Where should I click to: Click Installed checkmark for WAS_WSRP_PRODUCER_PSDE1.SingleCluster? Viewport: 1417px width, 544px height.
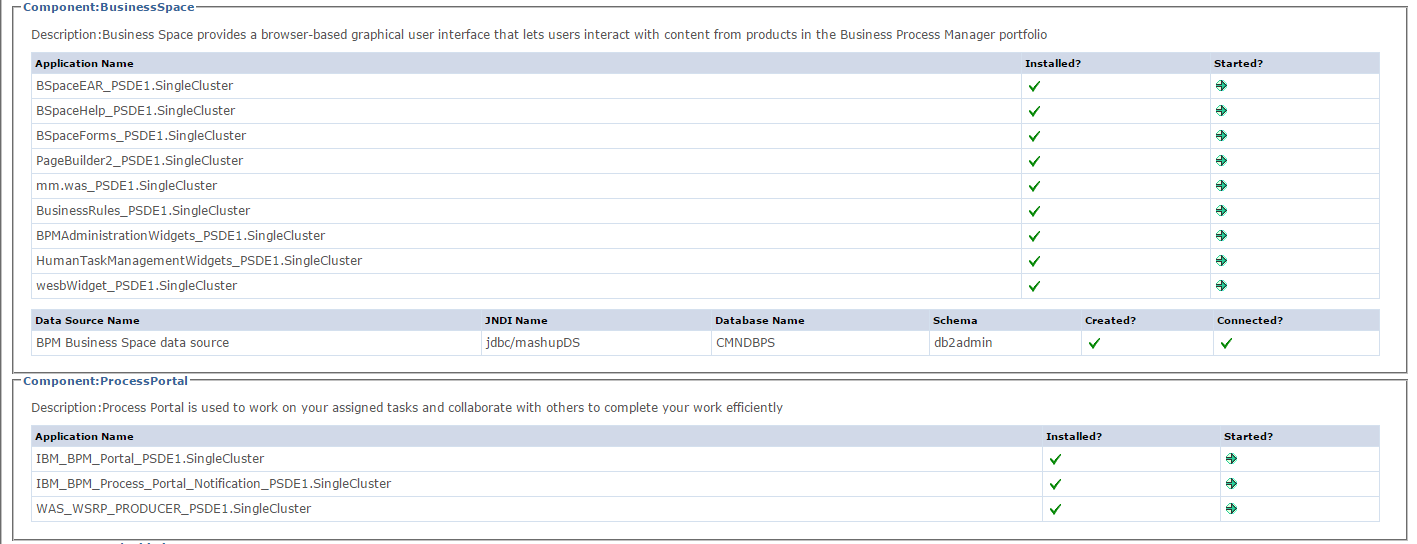[1055, 509]
